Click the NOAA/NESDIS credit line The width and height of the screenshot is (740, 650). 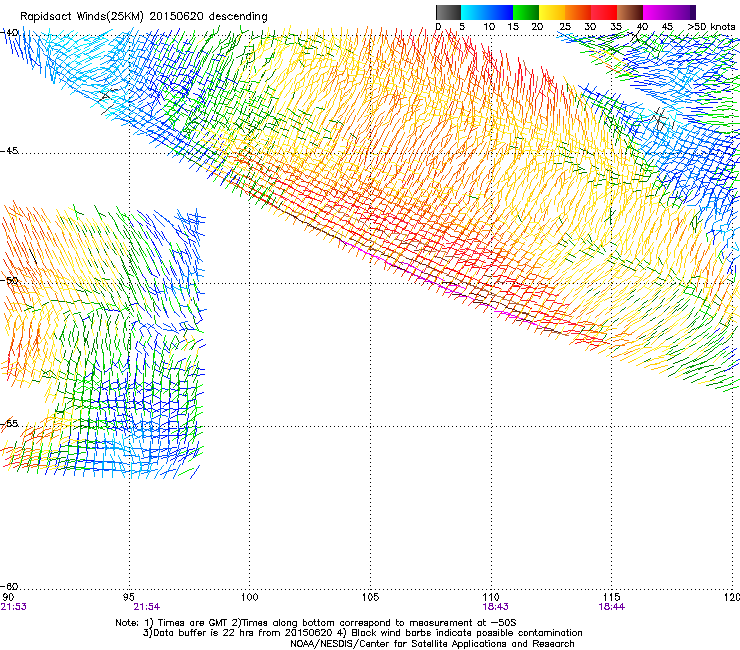click(x=432, y=644)
